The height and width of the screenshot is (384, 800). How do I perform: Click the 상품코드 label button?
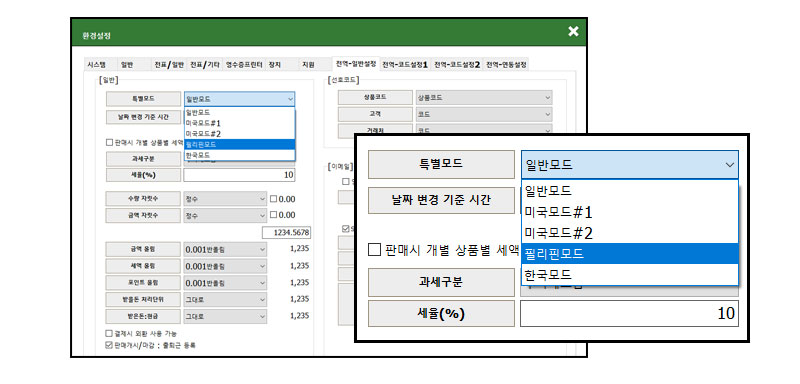tap(376, 97)
